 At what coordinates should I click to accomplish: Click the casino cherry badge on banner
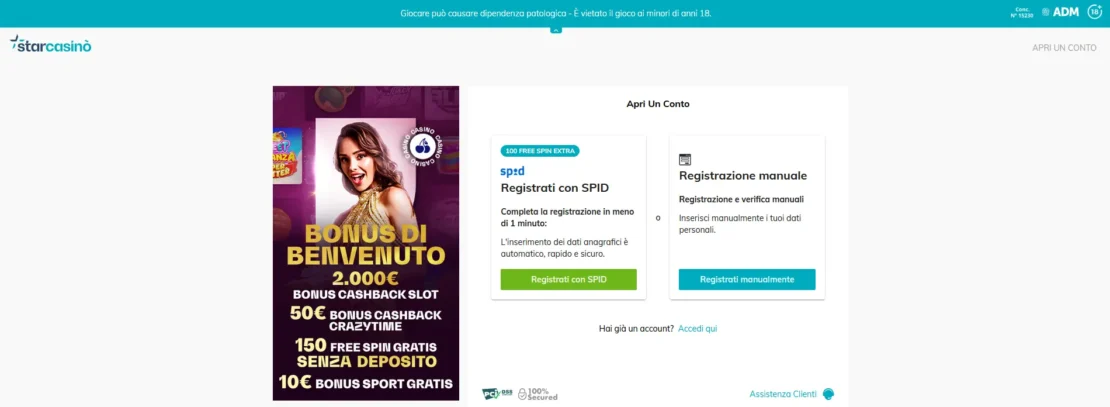[423, 147]
